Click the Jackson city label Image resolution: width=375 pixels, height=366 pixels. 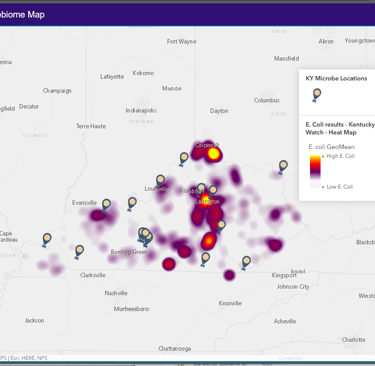[34, 320]
